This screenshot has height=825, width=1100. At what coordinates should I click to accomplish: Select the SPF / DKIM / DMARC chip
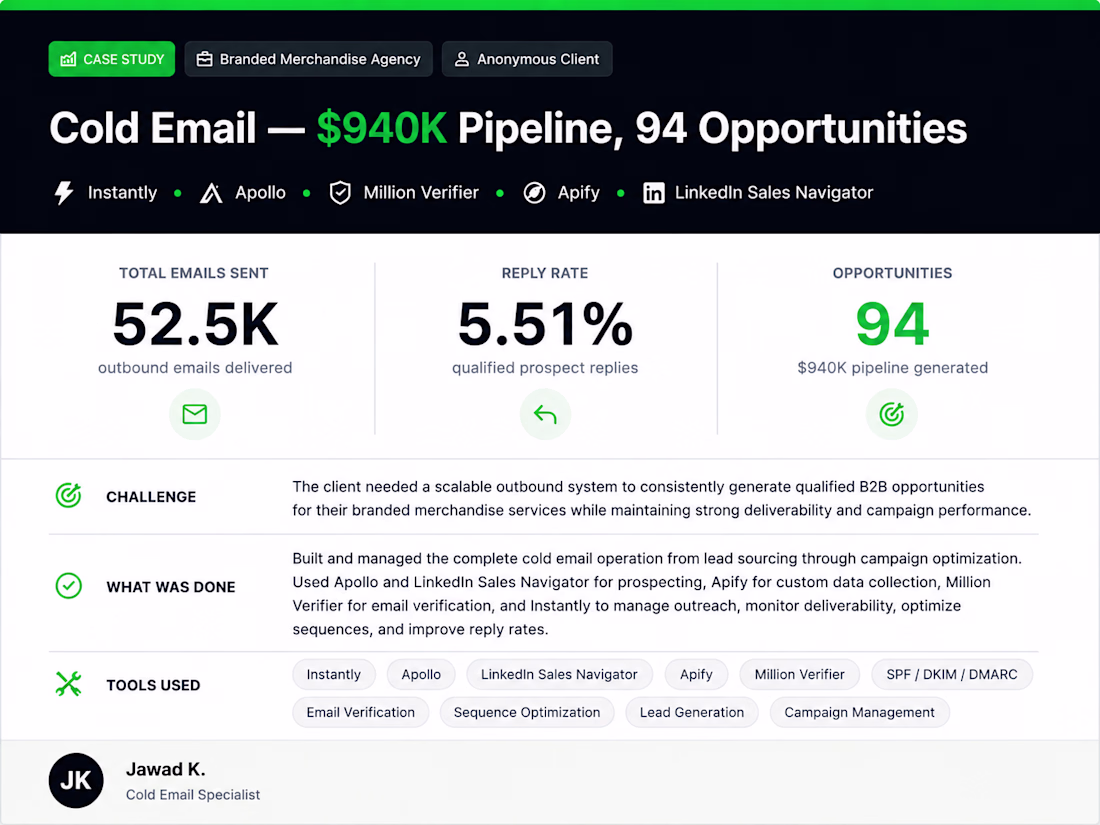point(952,674)
